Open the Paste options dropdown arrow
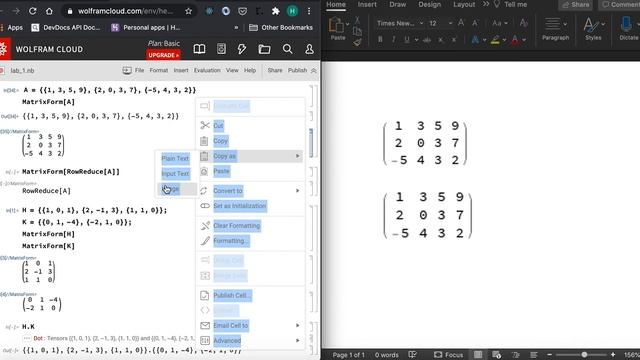 (x=347, y=24)
